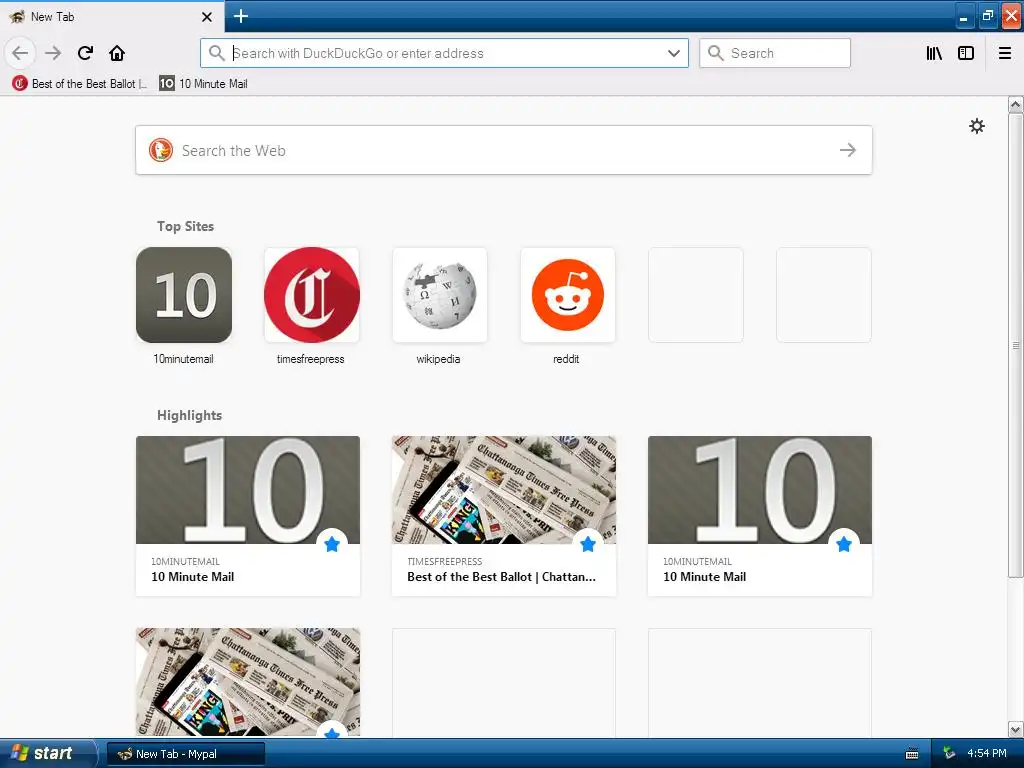This screenshot has width=1024, height=768.
Task: Click the system tray clock 4:54 PM
Action: [987, 753]
